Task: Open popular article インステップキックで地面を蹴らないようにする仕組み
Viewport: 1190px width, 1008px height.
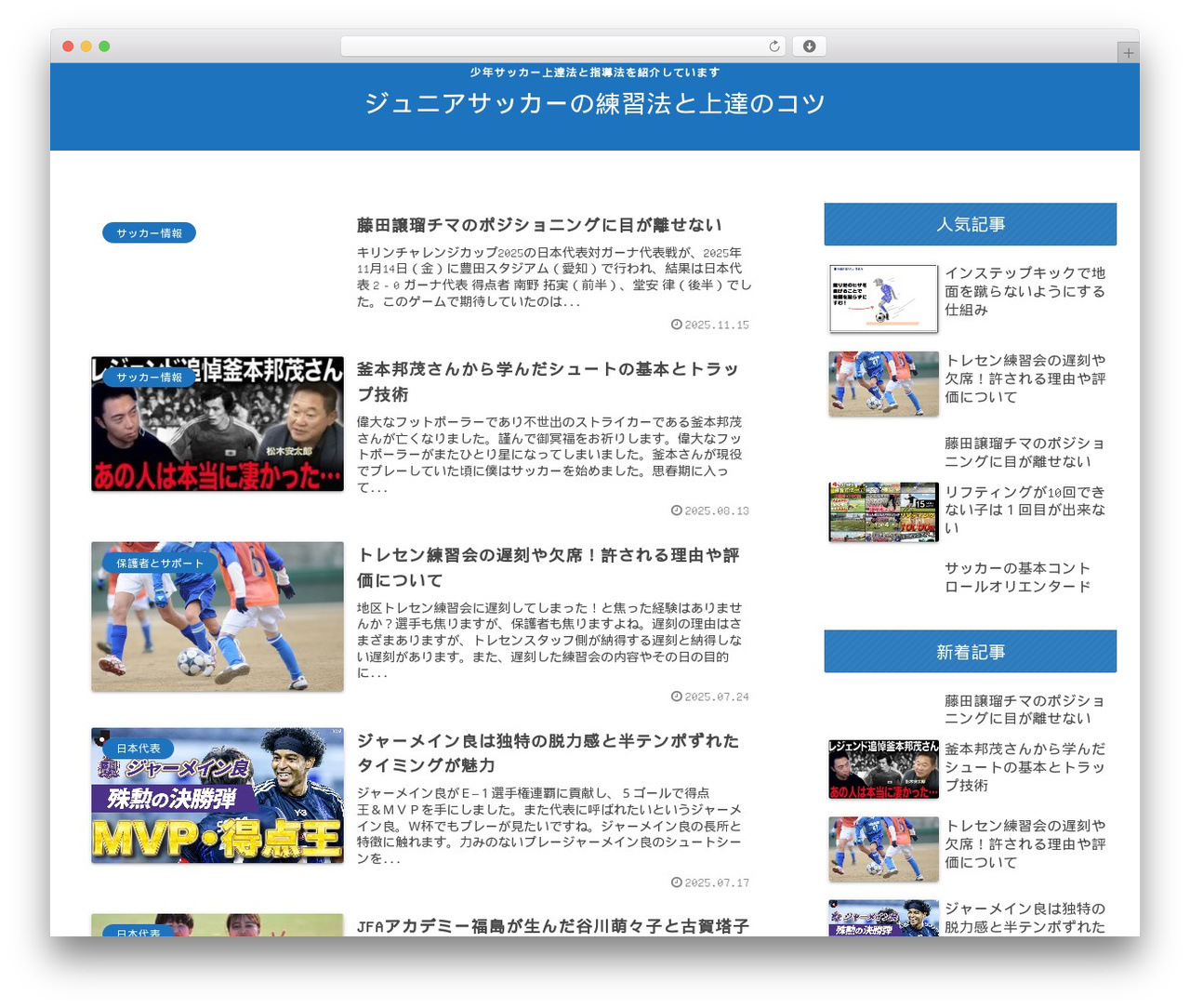Action: tap(1025, 291)
